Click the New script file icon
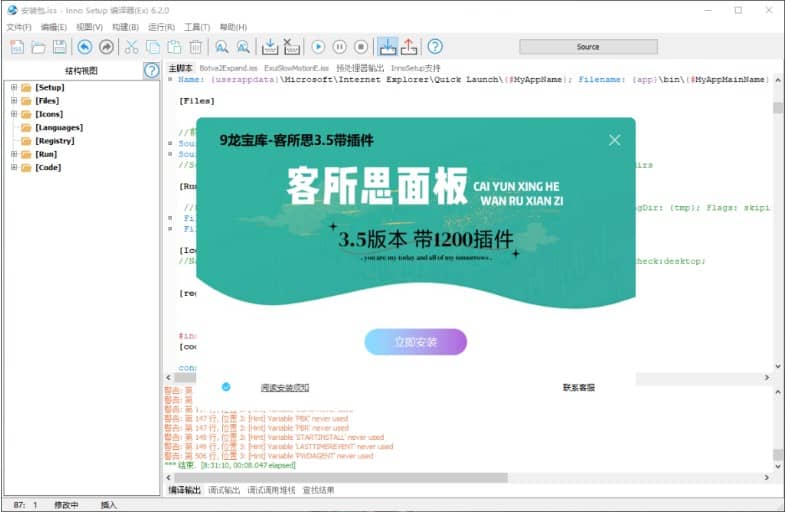The width and height of the screenshot is (785, 512). pos(17,47)
